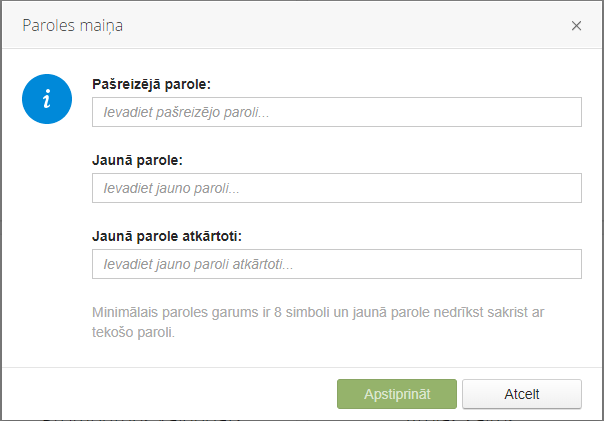Click the 'tekošo paroli.' hint line
This screenshot has width=604, height=421.
pos(133,332)
